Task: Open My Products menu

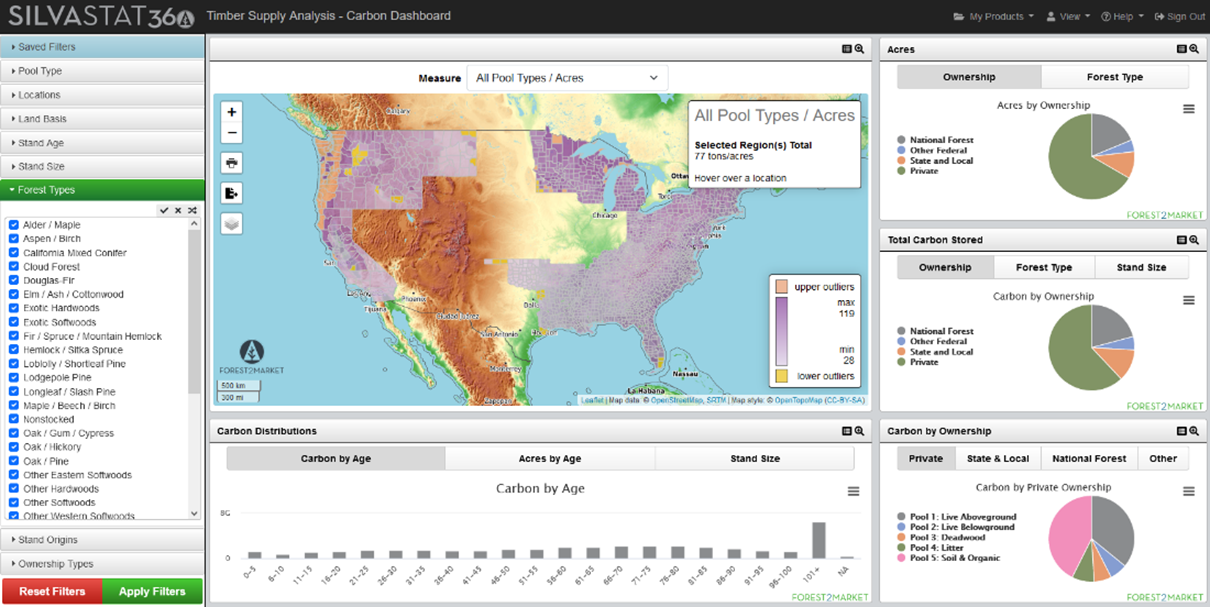Action: [994, 16]
